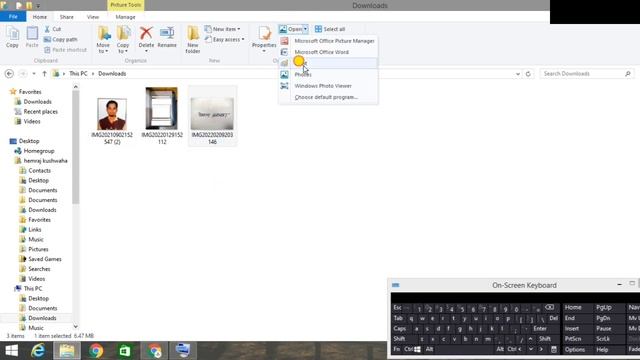
Task: Expand the New item dropdown
Action: [239, 29]
